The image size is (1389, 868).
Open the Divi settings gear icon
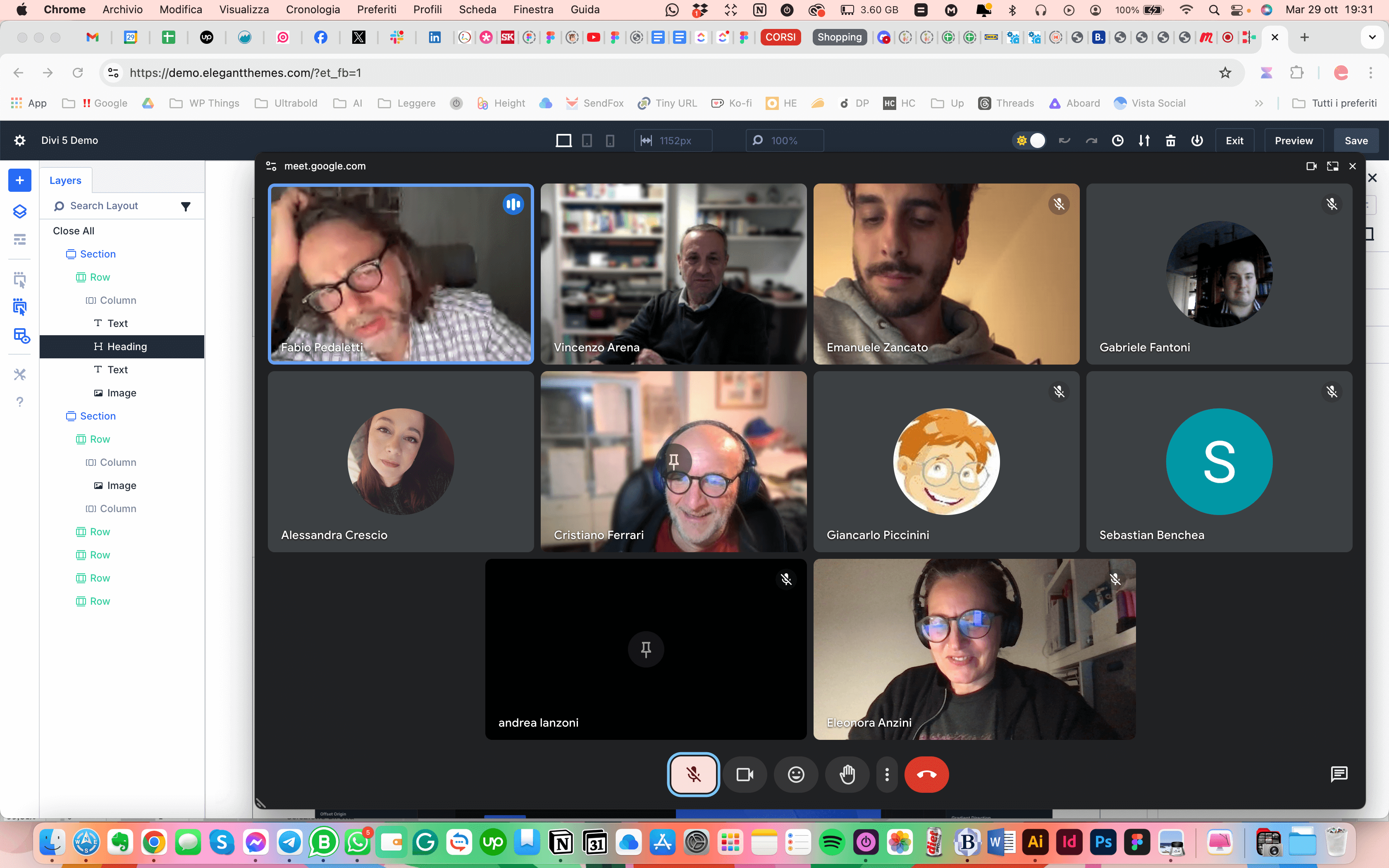(19, 140)
